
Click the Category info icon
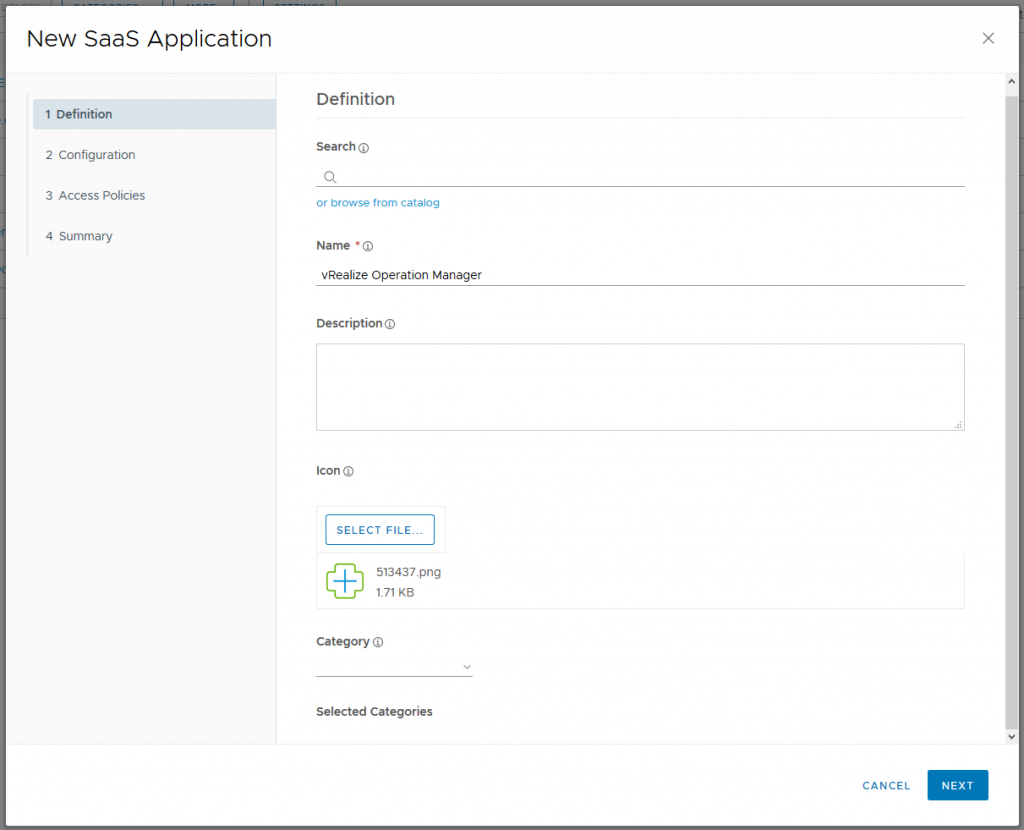point(378,643)
